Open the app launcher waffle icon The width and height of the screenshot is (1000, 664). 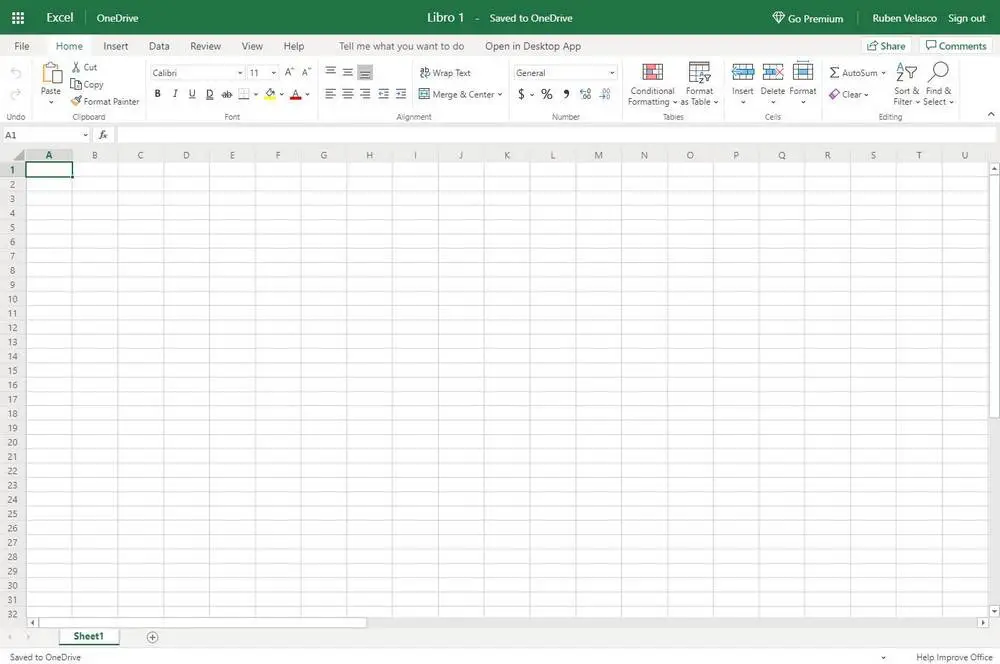point(18,18)
